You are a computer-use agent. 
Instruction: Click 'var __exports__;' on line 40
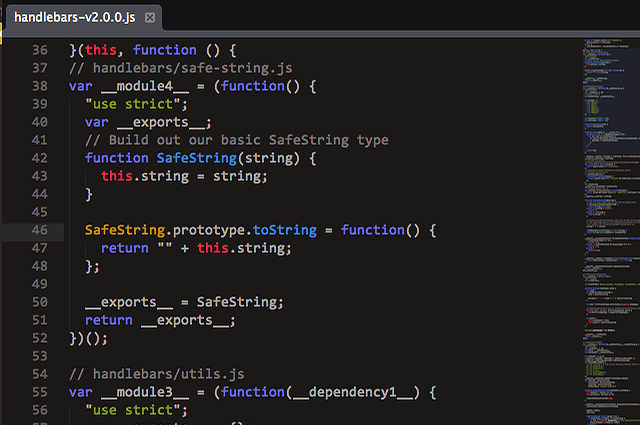(148, 122)
